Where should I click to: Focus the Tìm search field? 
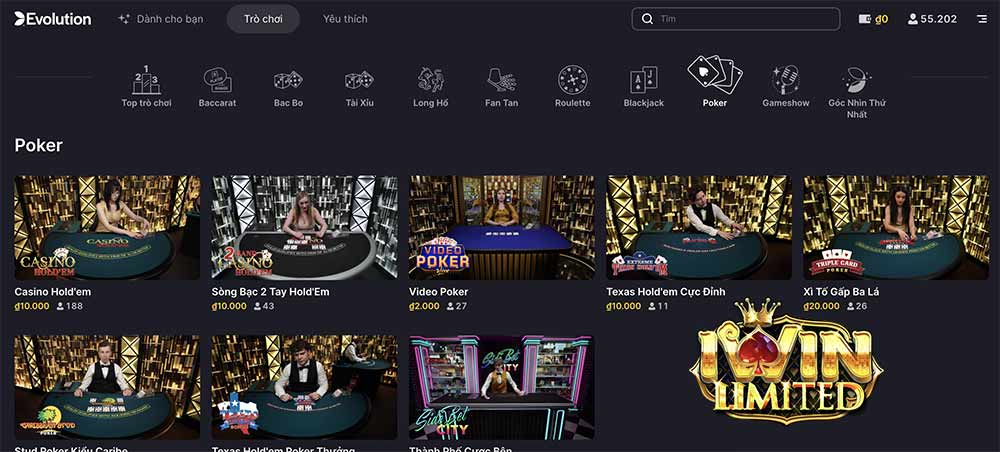point(736,19)
